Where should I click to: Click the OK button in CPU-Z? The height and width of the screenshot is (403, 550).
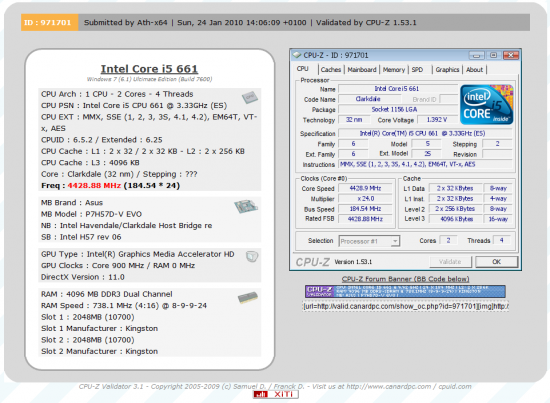click(496, 262)
